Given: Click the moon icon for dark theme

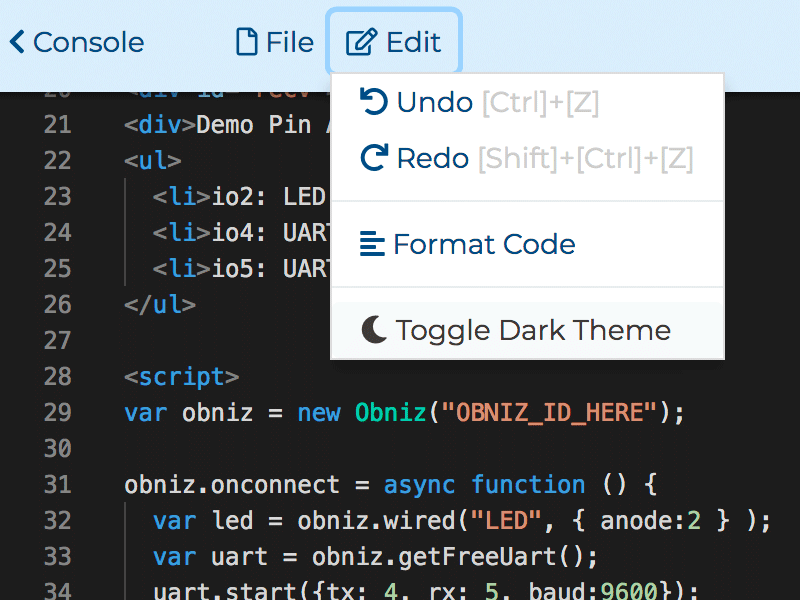Looking at the screenshot, I should 374,330.
